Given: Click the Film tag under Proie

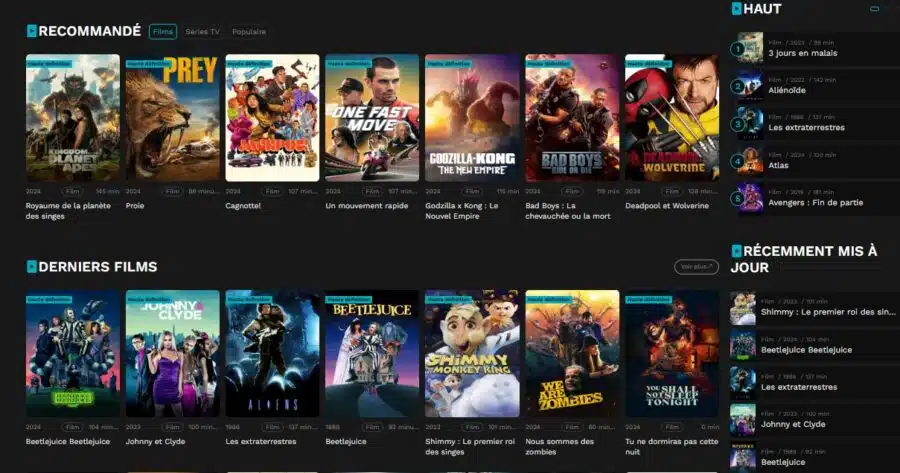Looking at the screenshot, I should point(172,191).
